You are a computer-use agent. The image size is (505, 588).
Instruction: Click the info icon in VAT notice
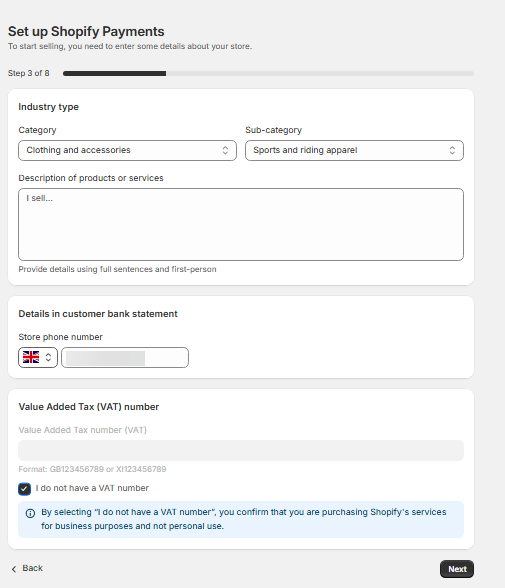[x=30, y=513]
